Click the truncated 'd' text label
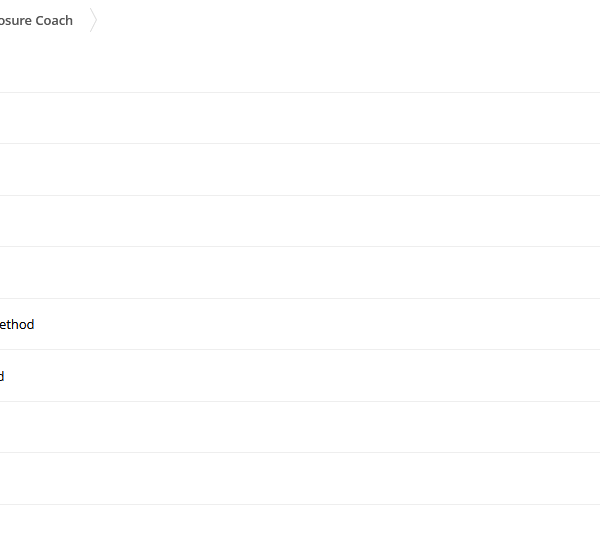This screenshot has width=600, height=558. pos(2,376)
